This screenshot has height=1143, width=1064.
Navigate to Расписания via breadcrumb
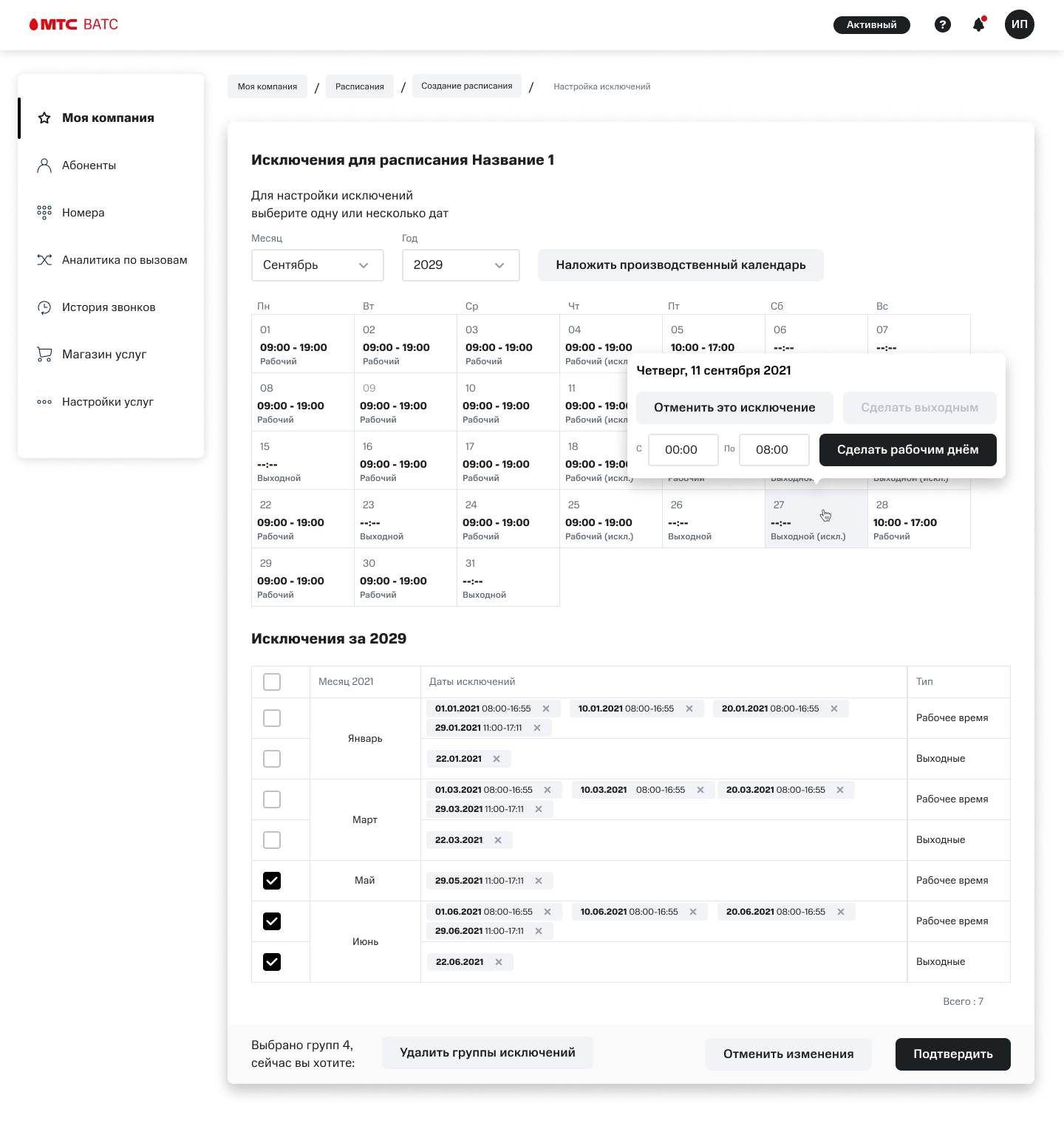pos(360,86)
